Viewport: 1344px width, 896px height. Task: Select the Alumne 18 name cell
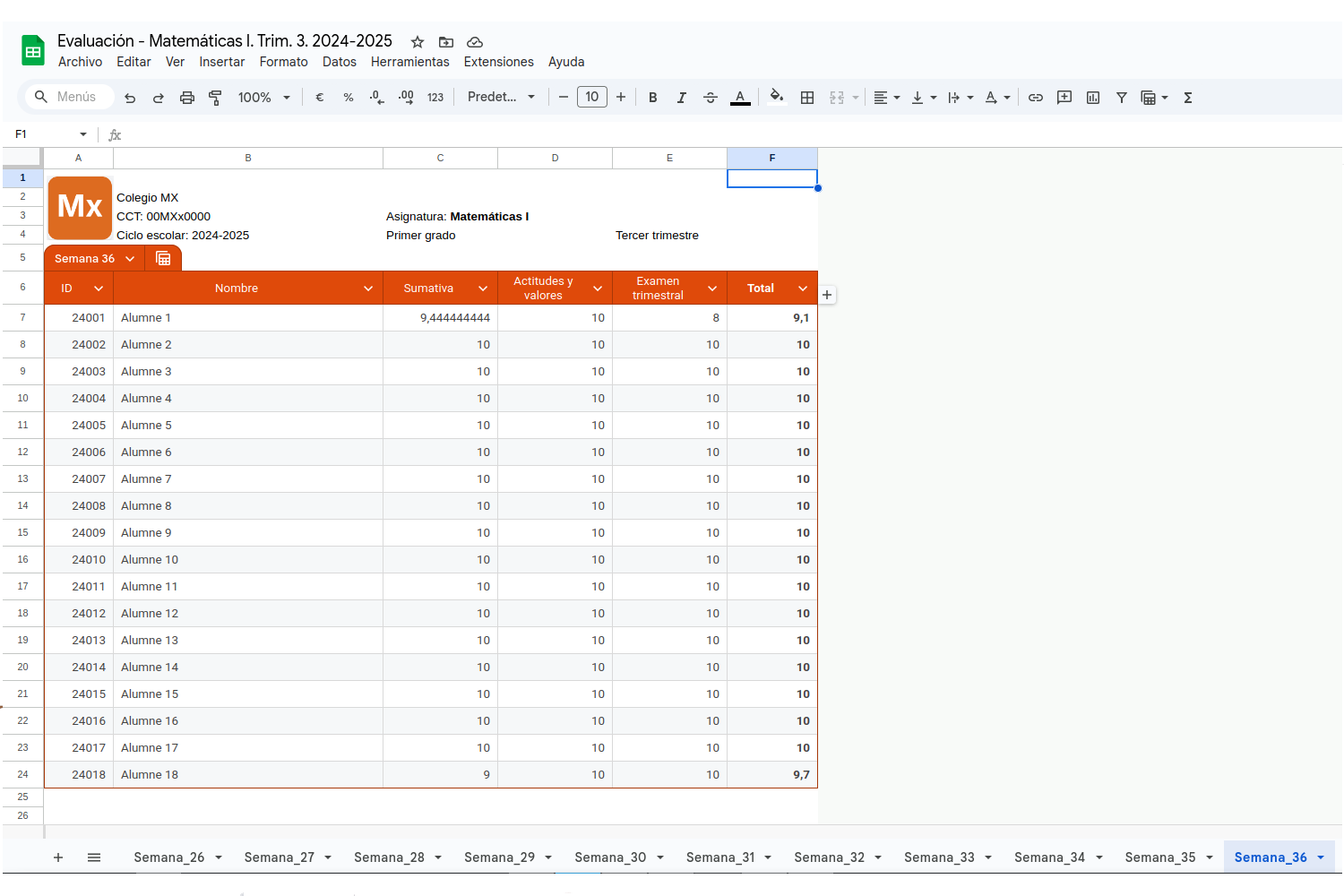(248, 775)
